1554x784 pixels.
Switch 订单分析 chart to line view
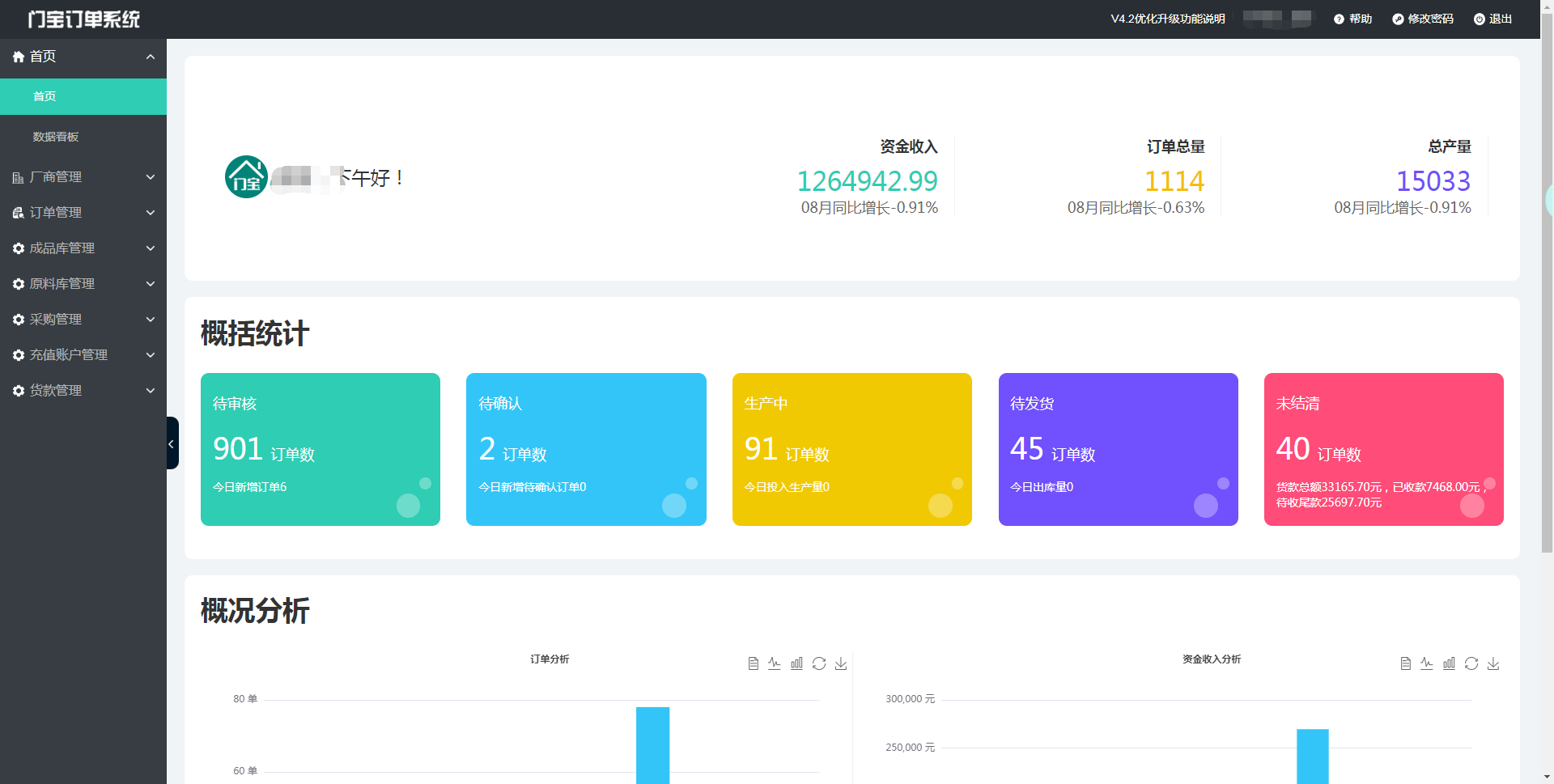tap(775, 663)
